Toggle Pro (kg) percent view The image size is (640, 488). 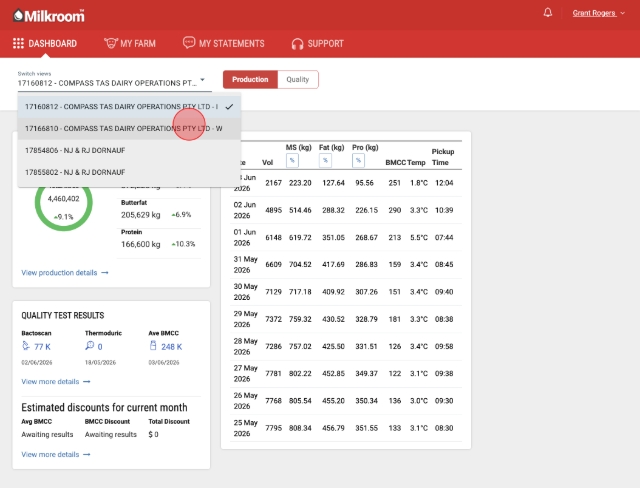coord(358,160)
